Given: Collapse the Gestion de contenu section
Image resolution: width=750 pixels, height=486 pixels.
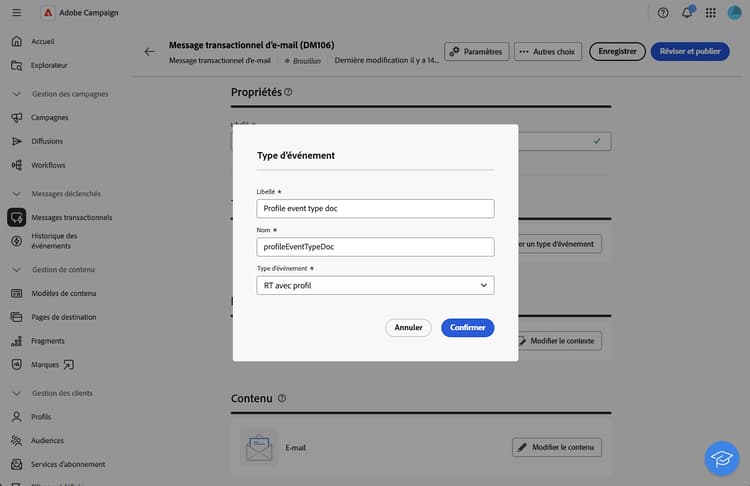Looking at the screenshot, I should pos(16,270).
